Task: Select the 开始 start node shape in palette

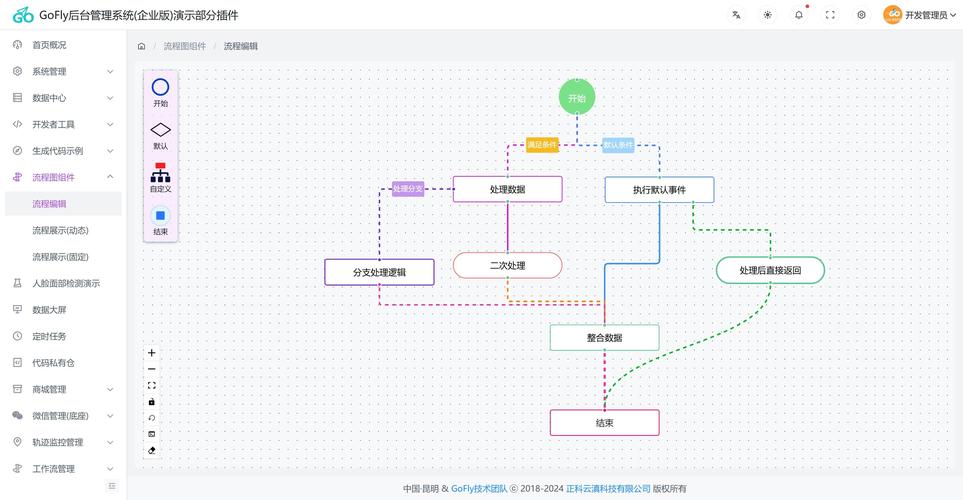Action: click(x=160, y=93)
